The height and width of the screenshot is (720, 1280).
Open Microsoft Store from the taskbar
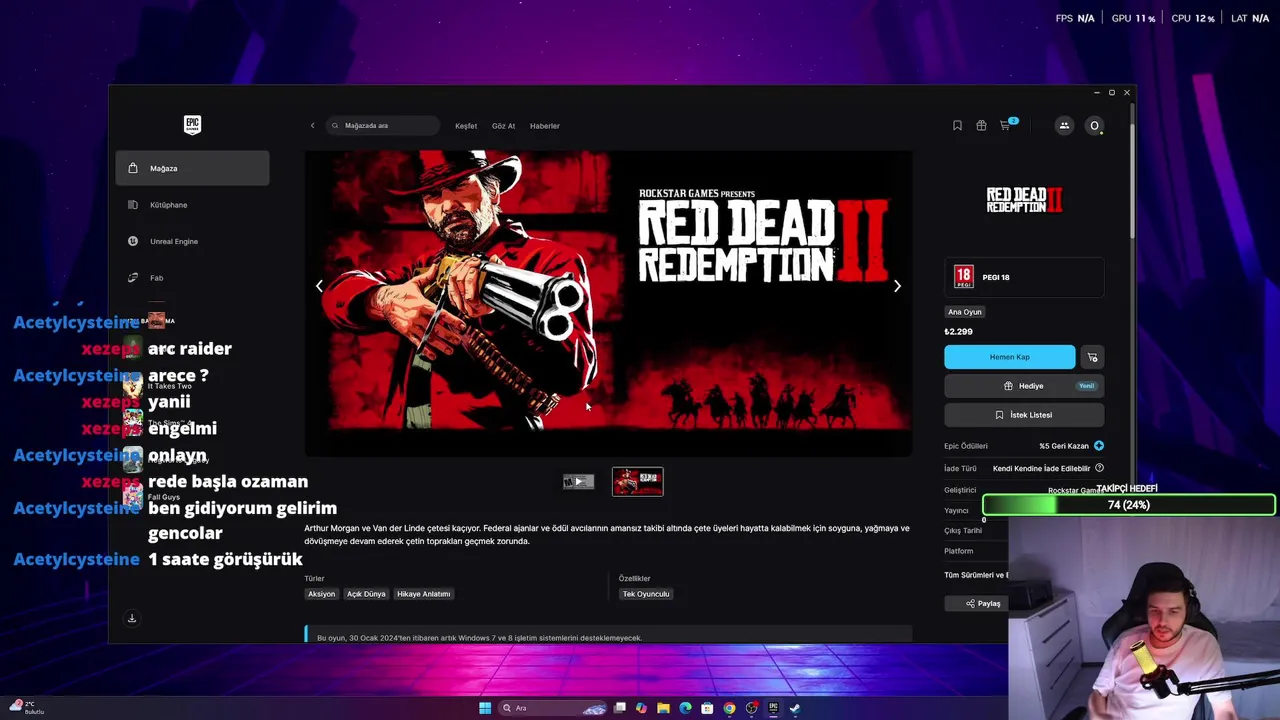click(707, 708)
